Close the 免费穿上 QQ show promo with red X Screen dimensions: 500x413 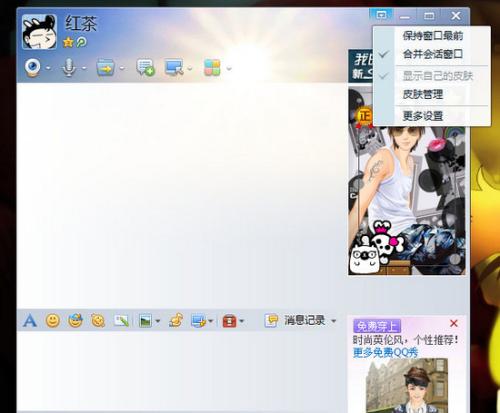pyautogui.click(x=454, y=323)
